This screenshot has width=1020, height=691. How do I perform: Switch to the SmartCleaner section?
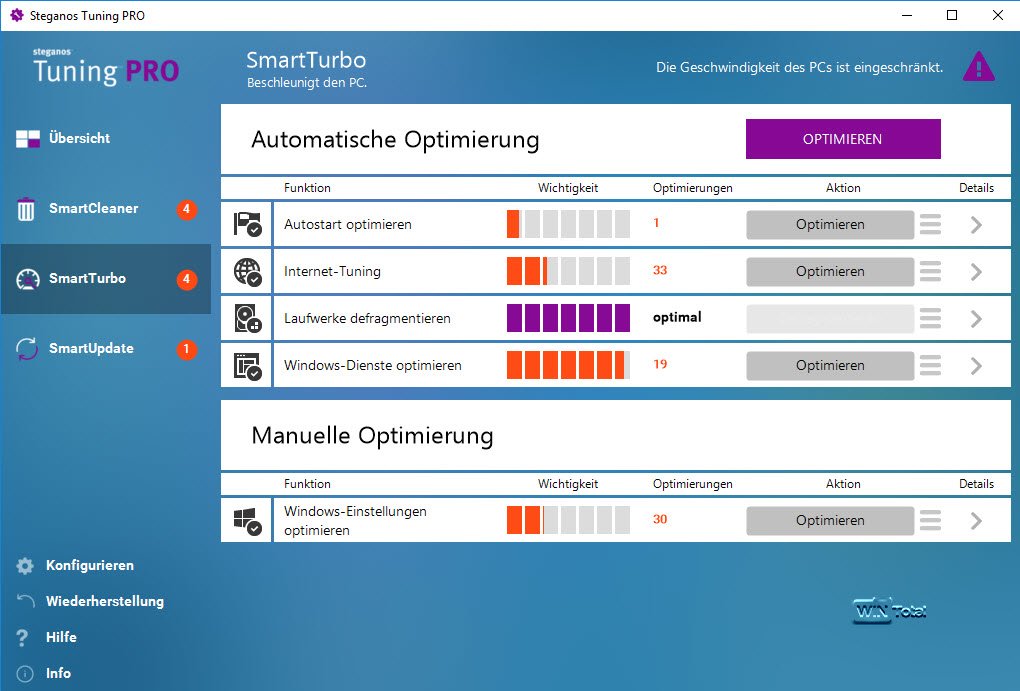coord(105,209)
